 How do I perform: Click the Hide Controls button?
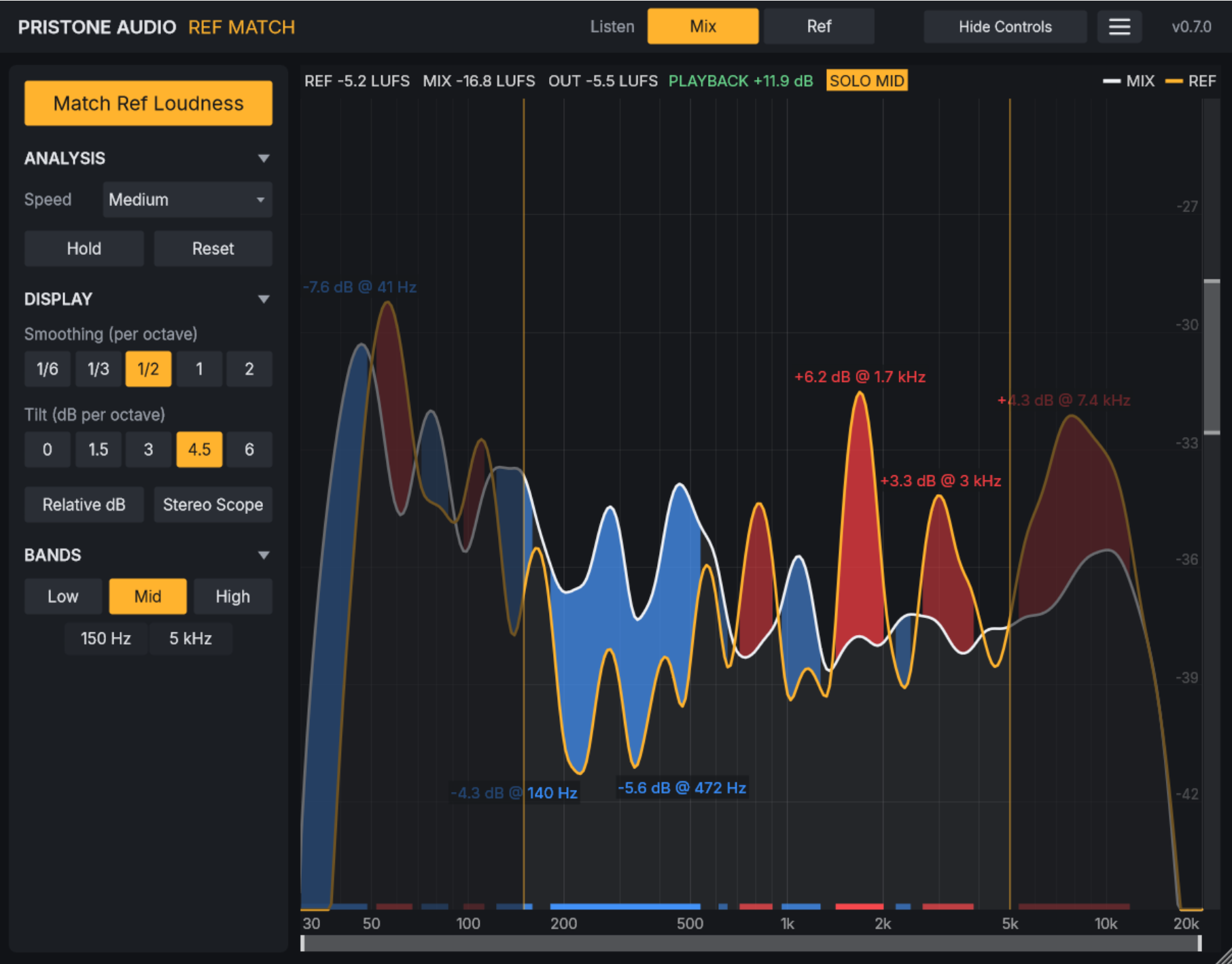[1005, 27]
